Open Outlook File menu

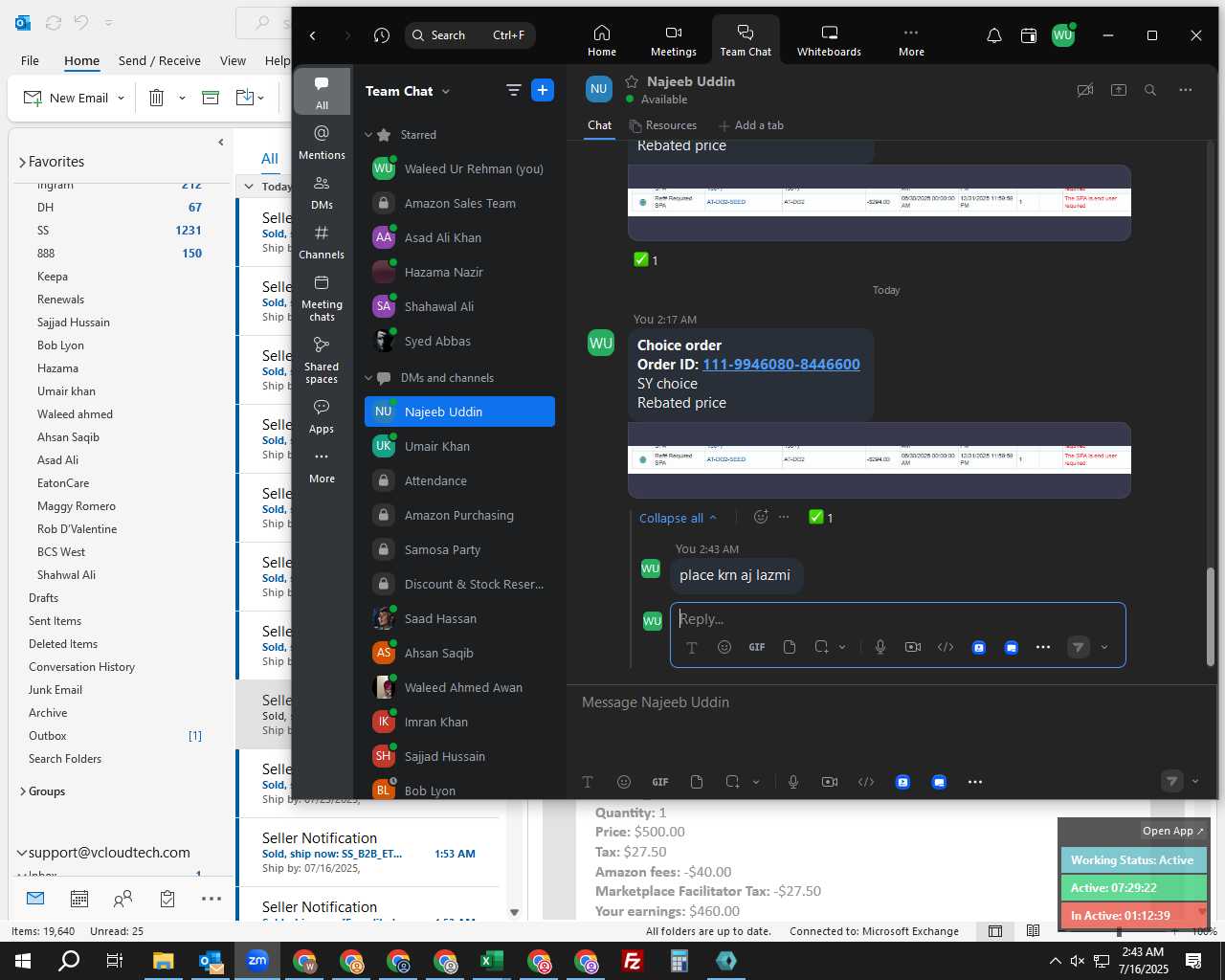point(30,60)
